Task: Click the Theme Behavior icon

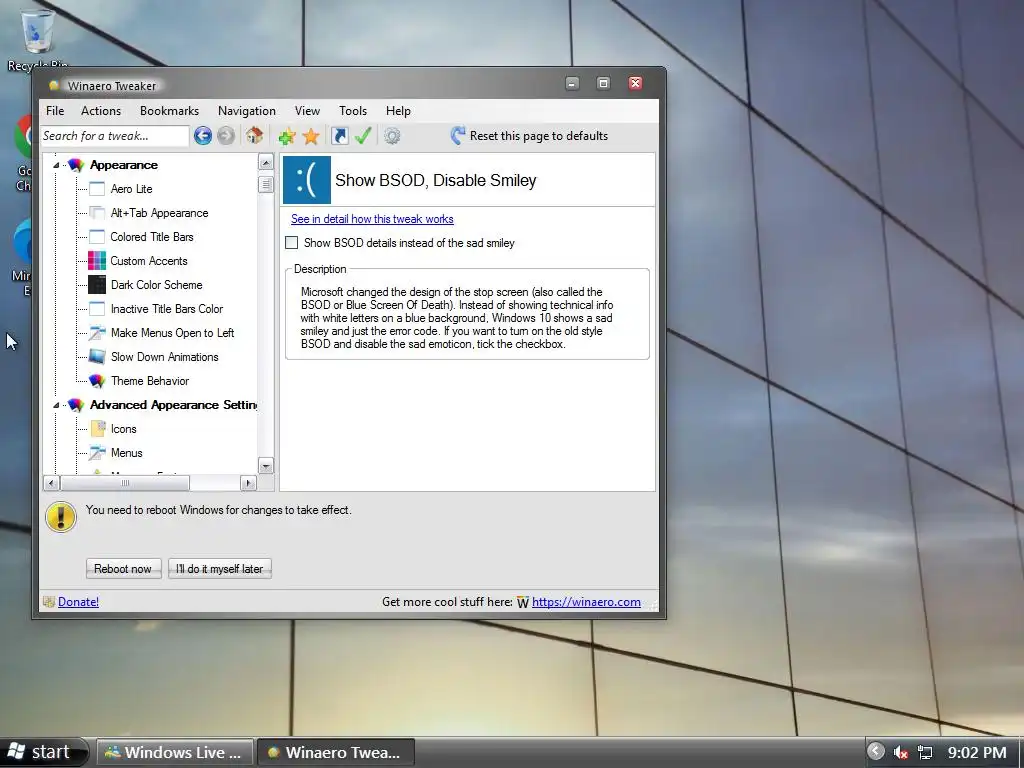Action: click(97, 381)
